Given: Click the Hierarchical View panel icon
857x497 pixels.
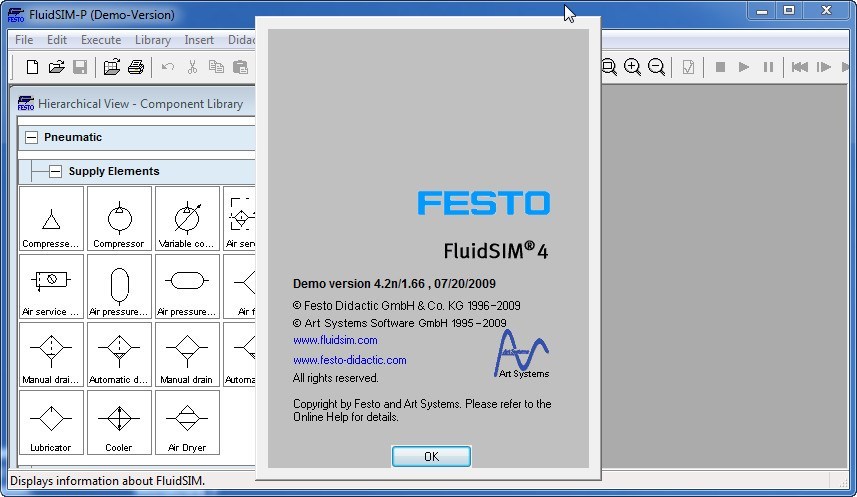Looking at the screenshot, I should [x=26, y=103].
